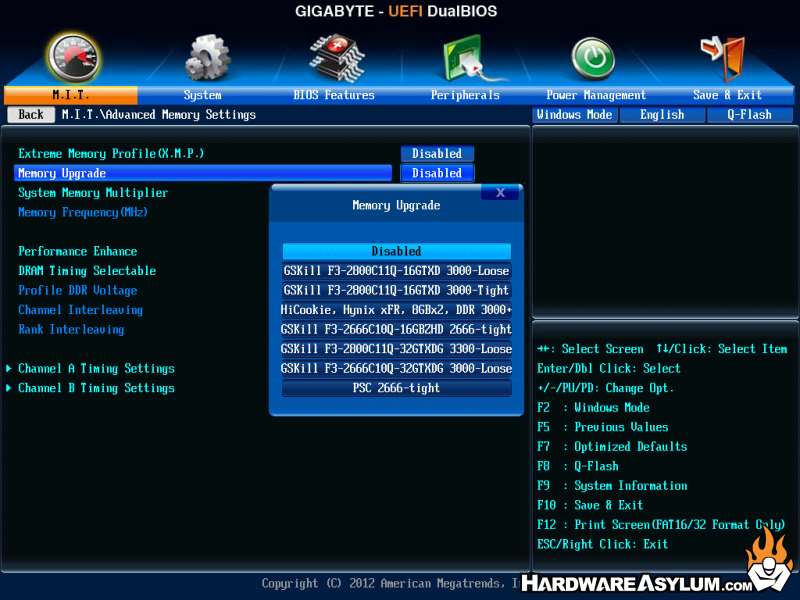800x600 pixels.
Task: Open the X.M.P. Disabled value dropdown
Action: 437,154
